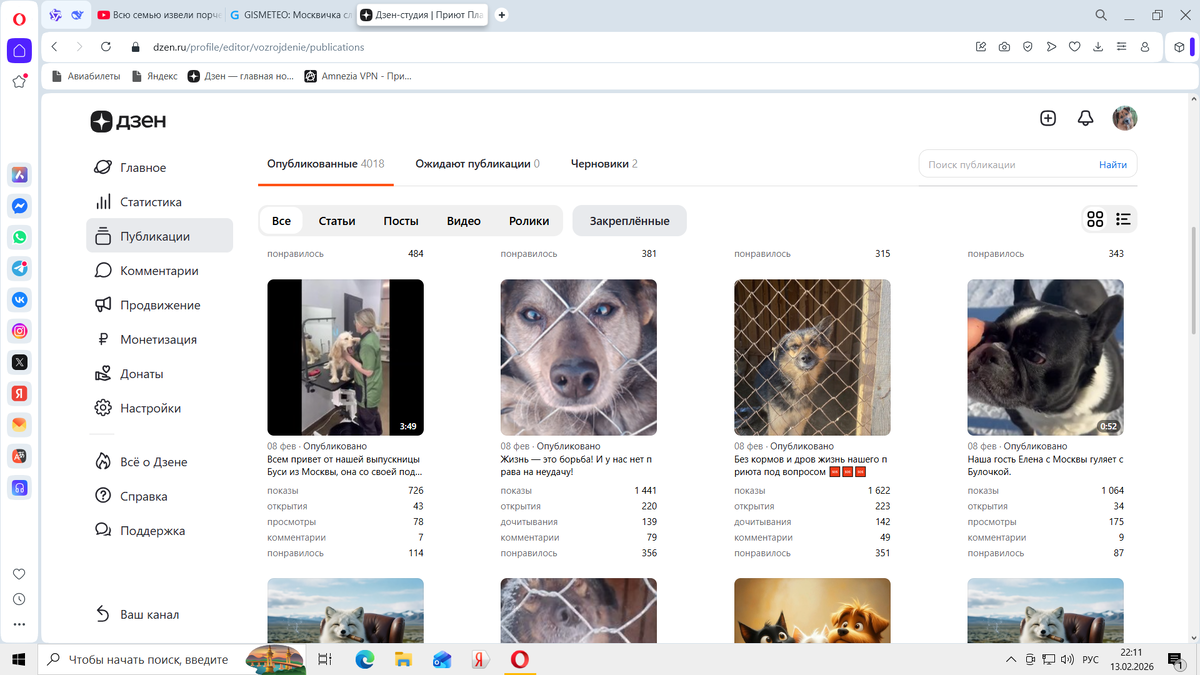
Task: Open Opera snapshot camera tool
Action: pos(1004,47)
